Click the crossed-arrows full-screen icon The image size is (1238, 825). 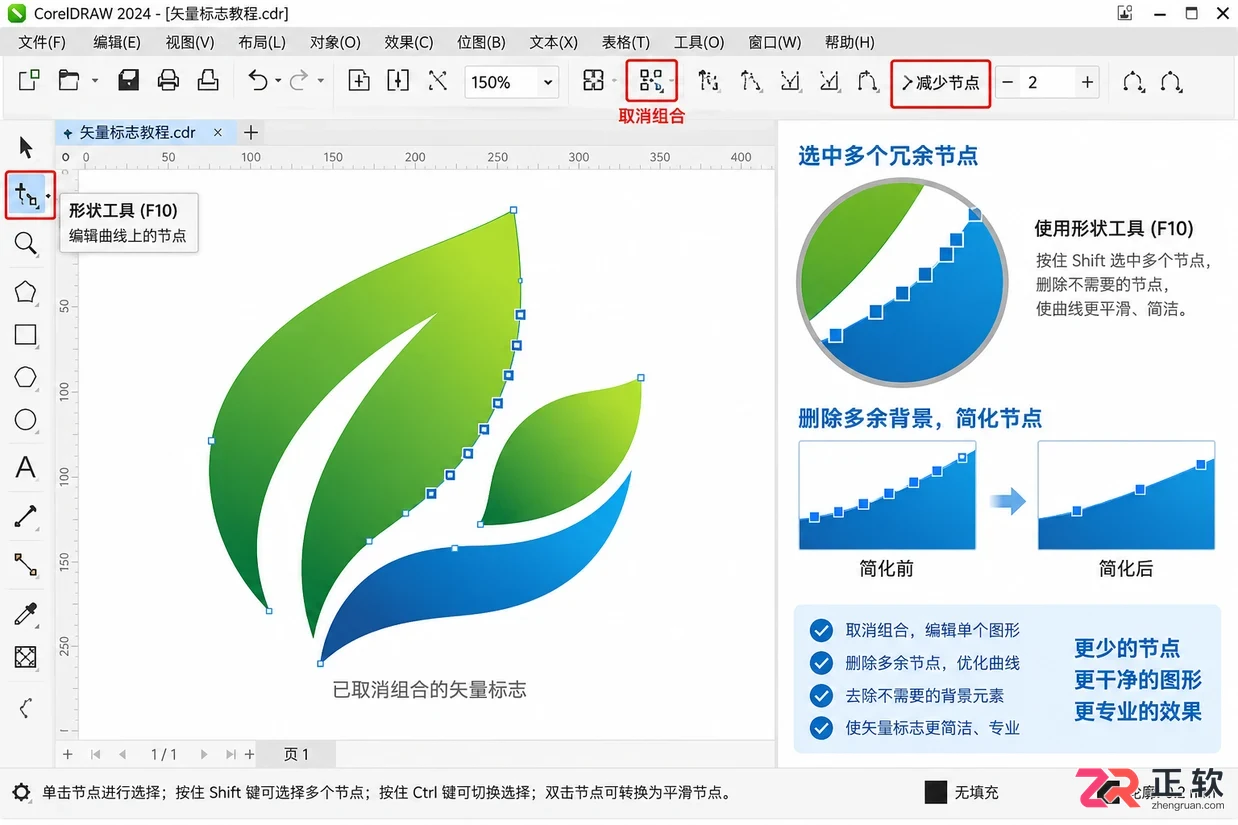437,81
